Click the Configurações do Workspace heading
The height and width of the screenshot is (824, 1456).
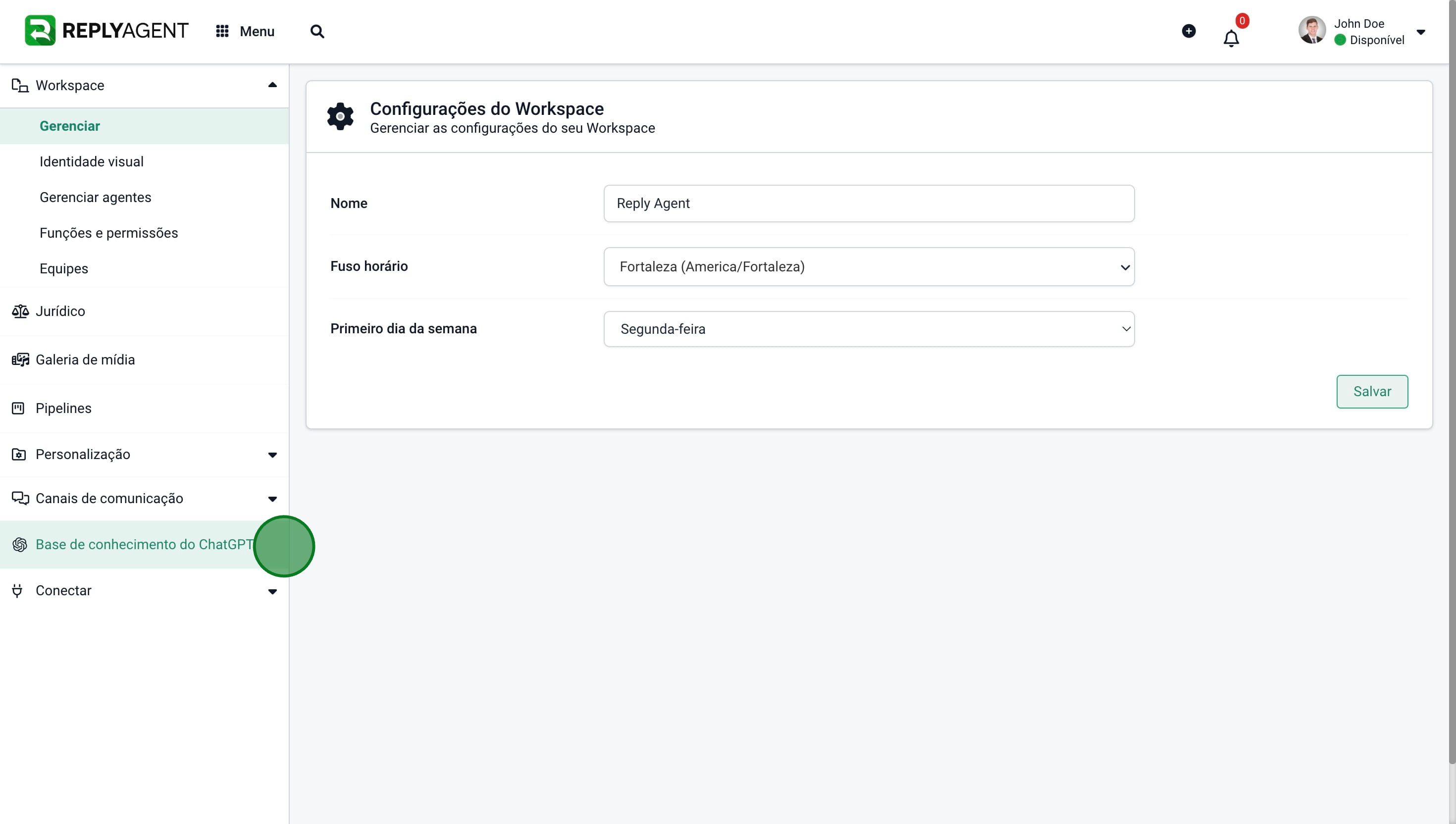(x=487, y=108)
